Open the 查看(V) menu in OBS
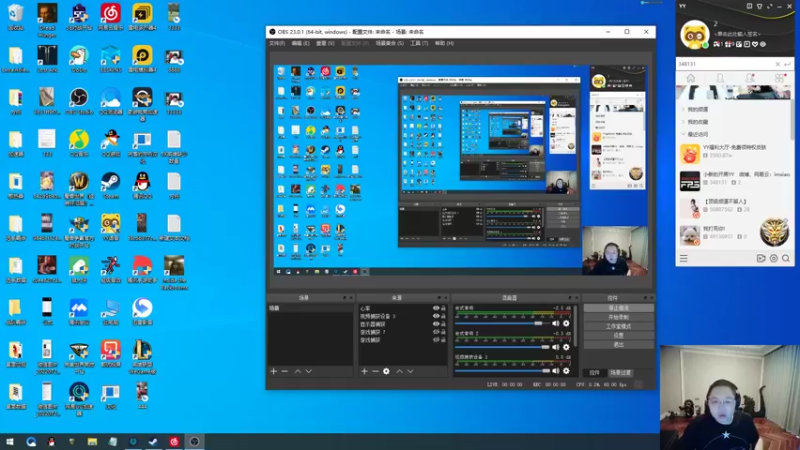Image resolution: width=800 pixels, height=450 pixels. (x=325, y=43)
